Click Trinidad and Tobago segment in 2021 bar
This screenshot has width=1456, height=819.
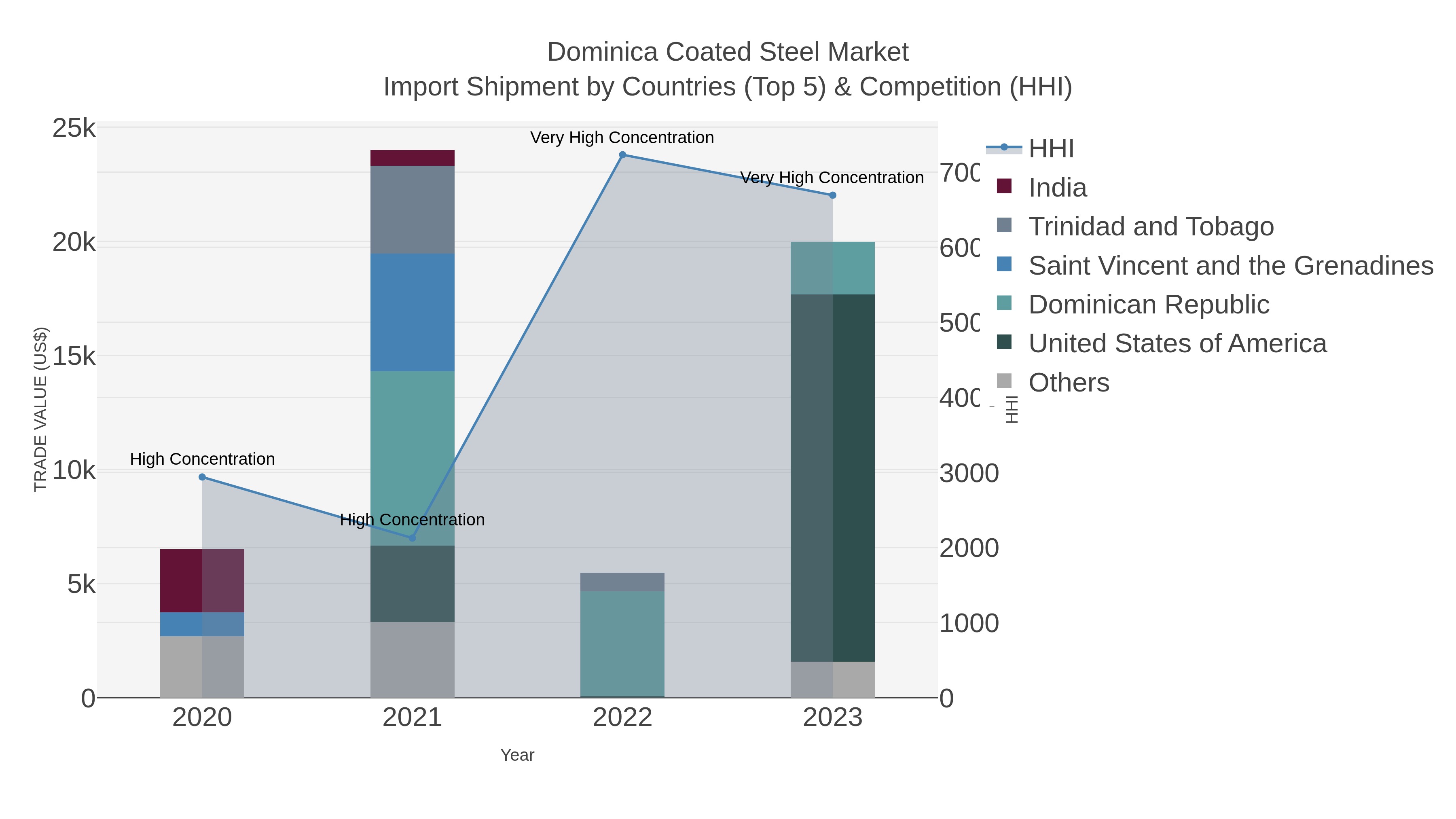(413, 210)
